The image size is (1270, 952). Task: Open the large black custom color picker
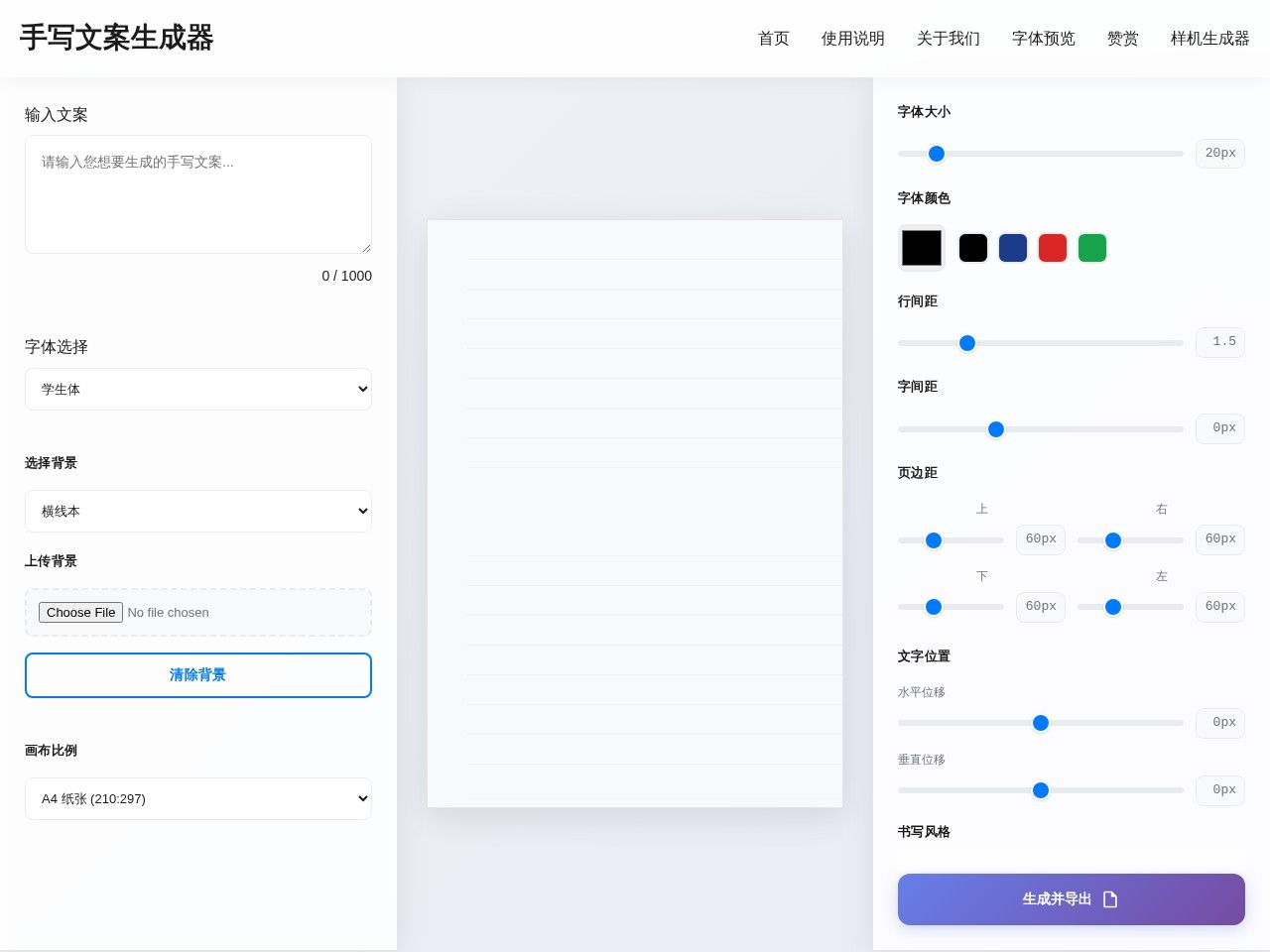(x=922, y=248)
